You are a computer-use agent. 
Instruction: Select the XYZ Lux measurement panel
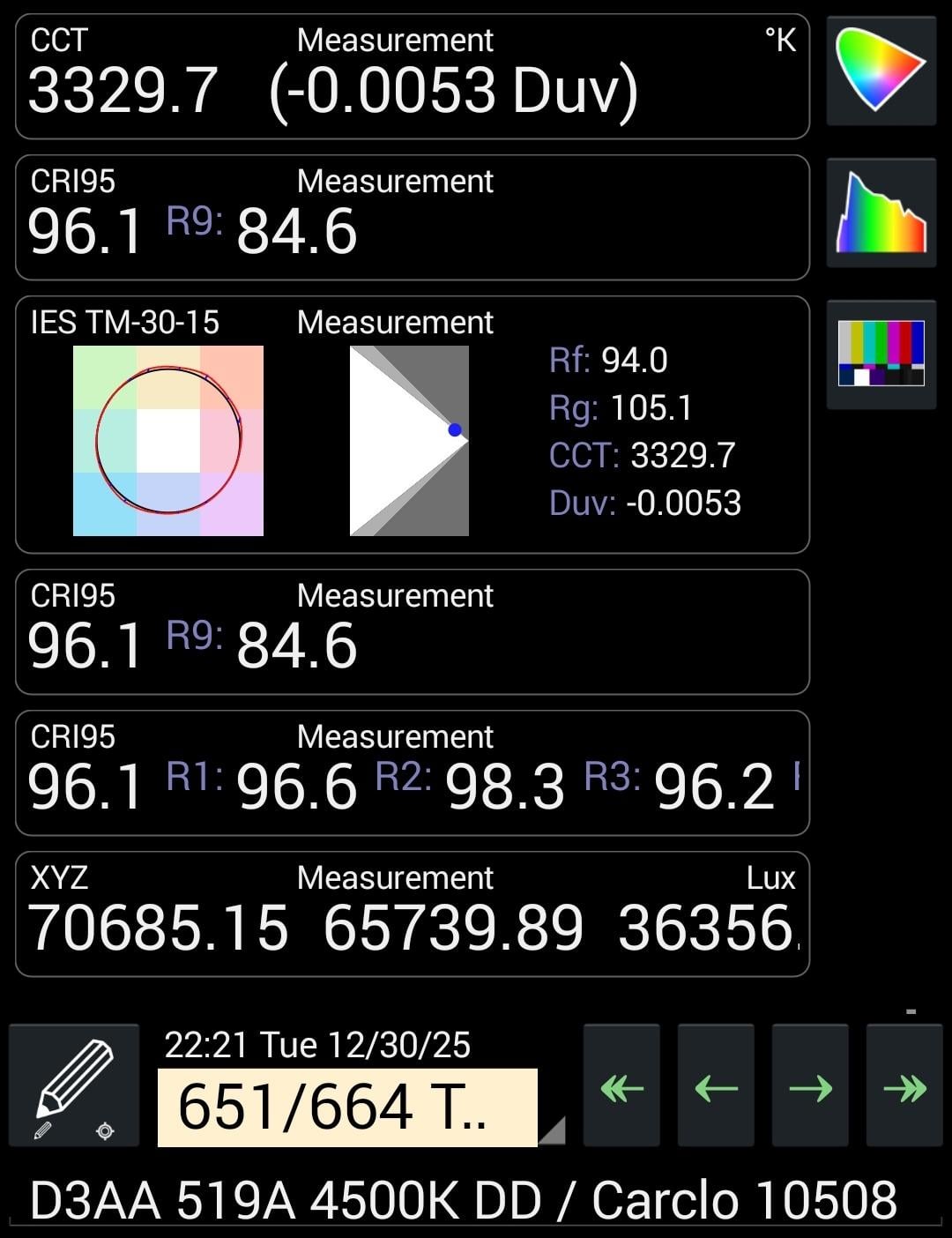[x=412, y=914]
